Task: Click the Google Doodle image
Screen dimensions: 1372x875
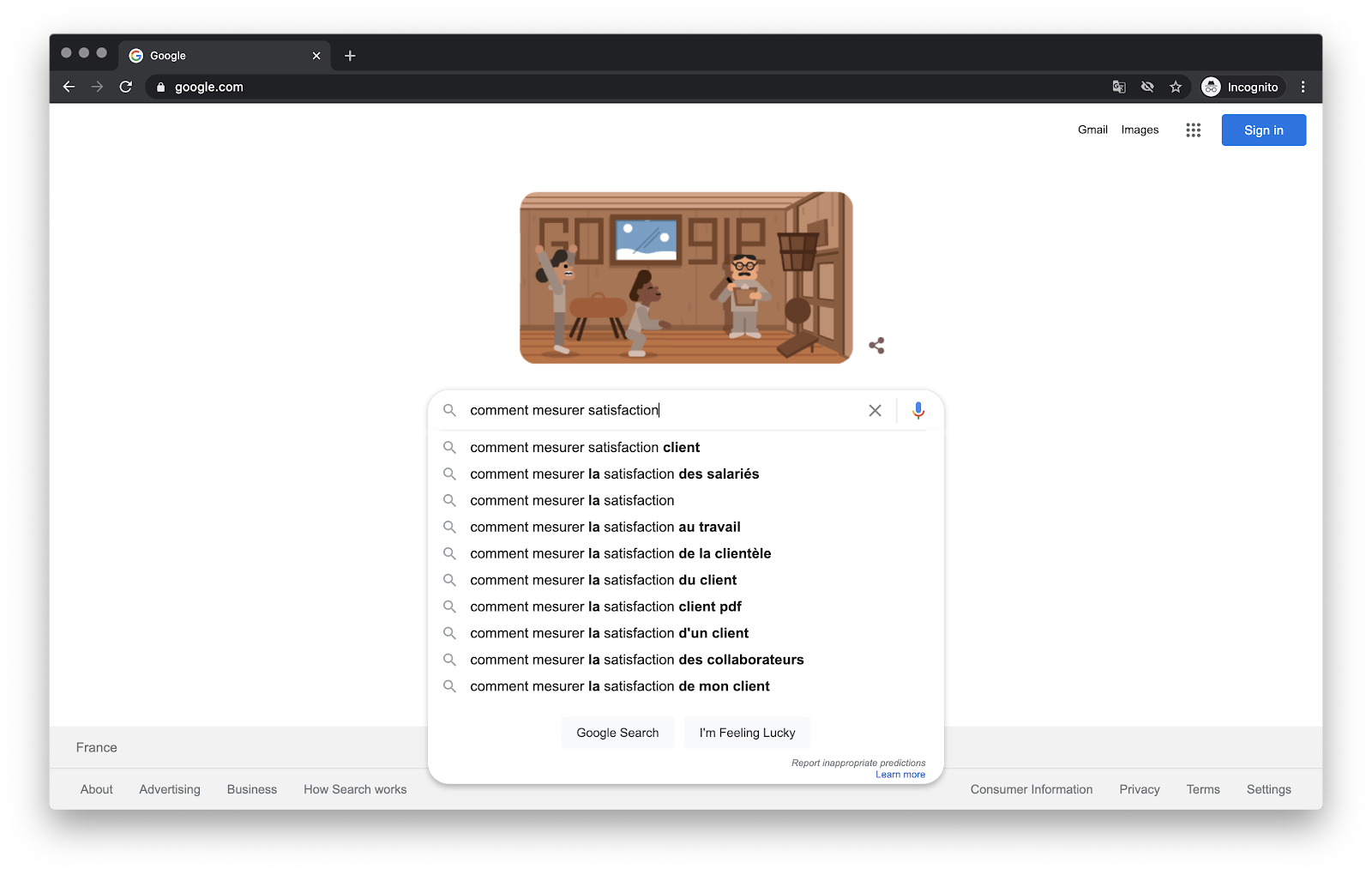Action: [686, 277]
